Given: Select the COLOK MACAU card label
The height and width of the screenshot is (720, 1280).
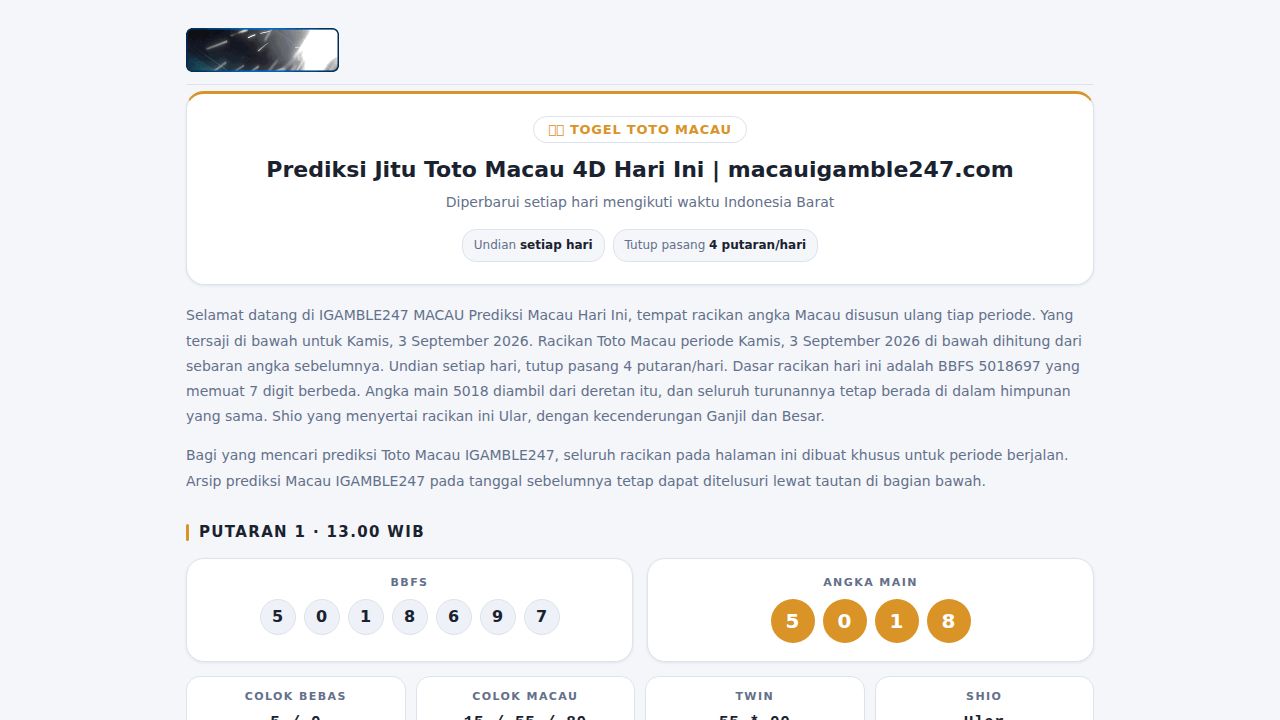Looking at the screenshot, I should [x=525, y=696].
